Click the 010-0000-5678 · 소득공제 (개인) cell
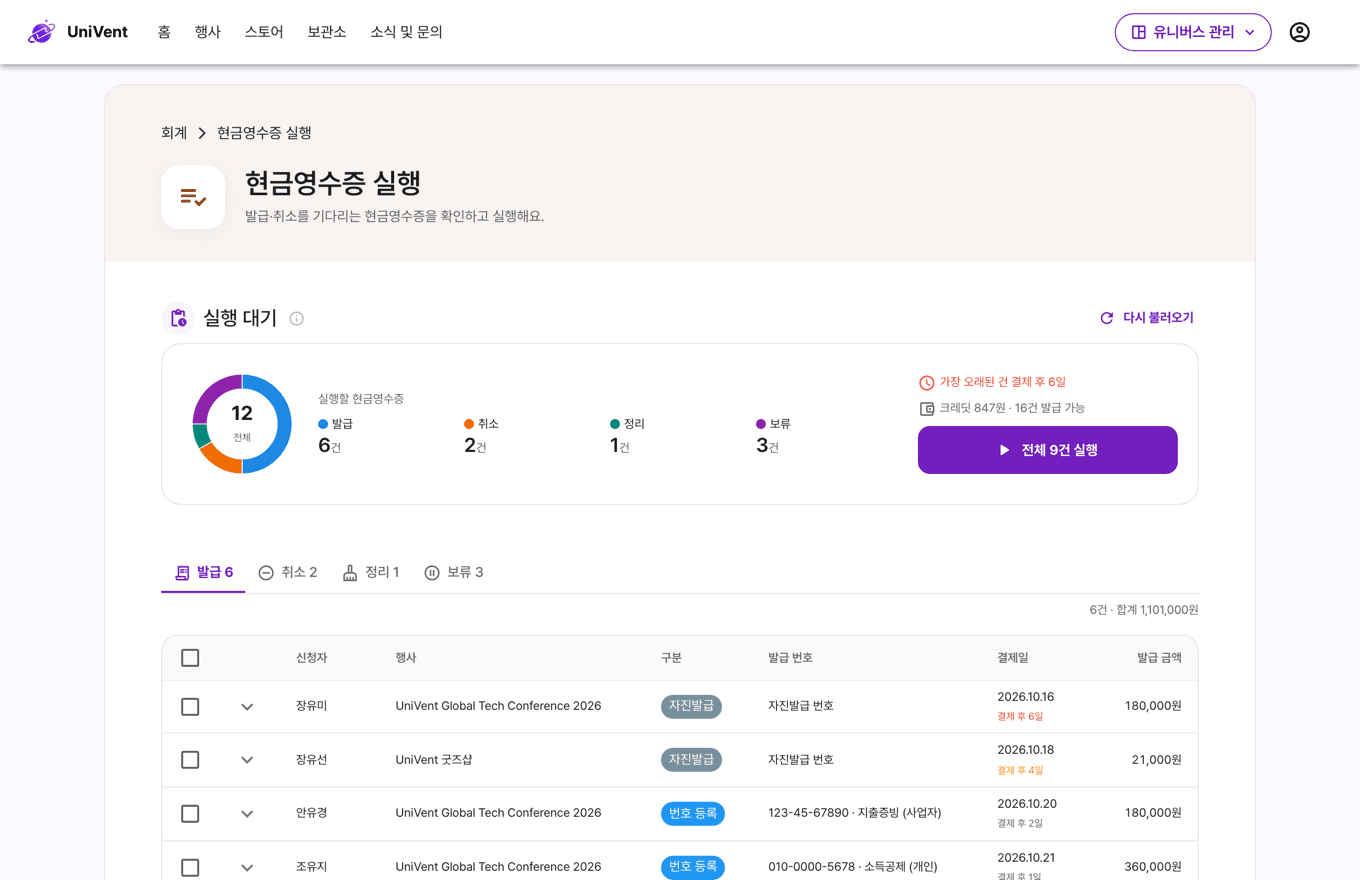The image size is (1360, 880). point(853,867)
